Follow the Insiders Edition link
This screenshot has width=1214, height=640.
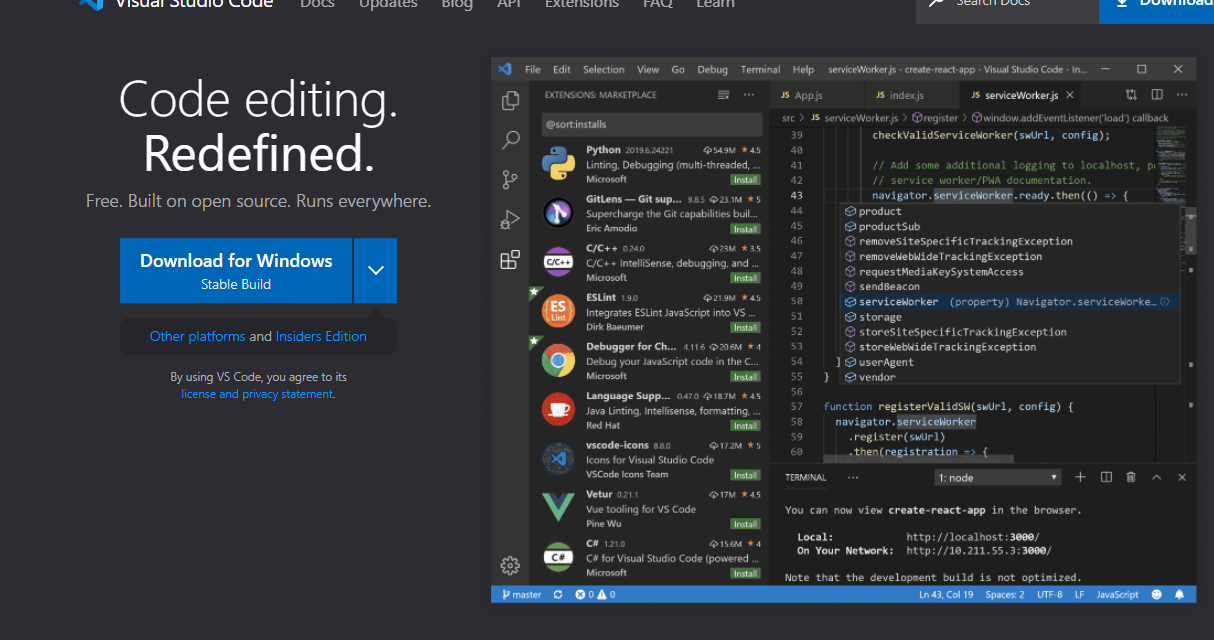[x=321, y=336]
